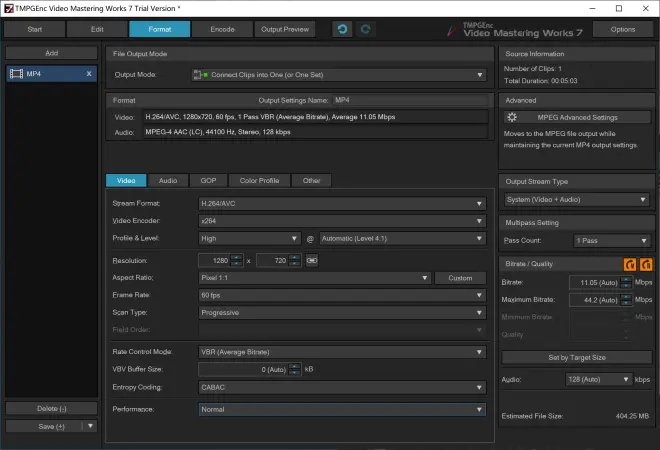Click the MP4 film strip icon

click(16, 74)
